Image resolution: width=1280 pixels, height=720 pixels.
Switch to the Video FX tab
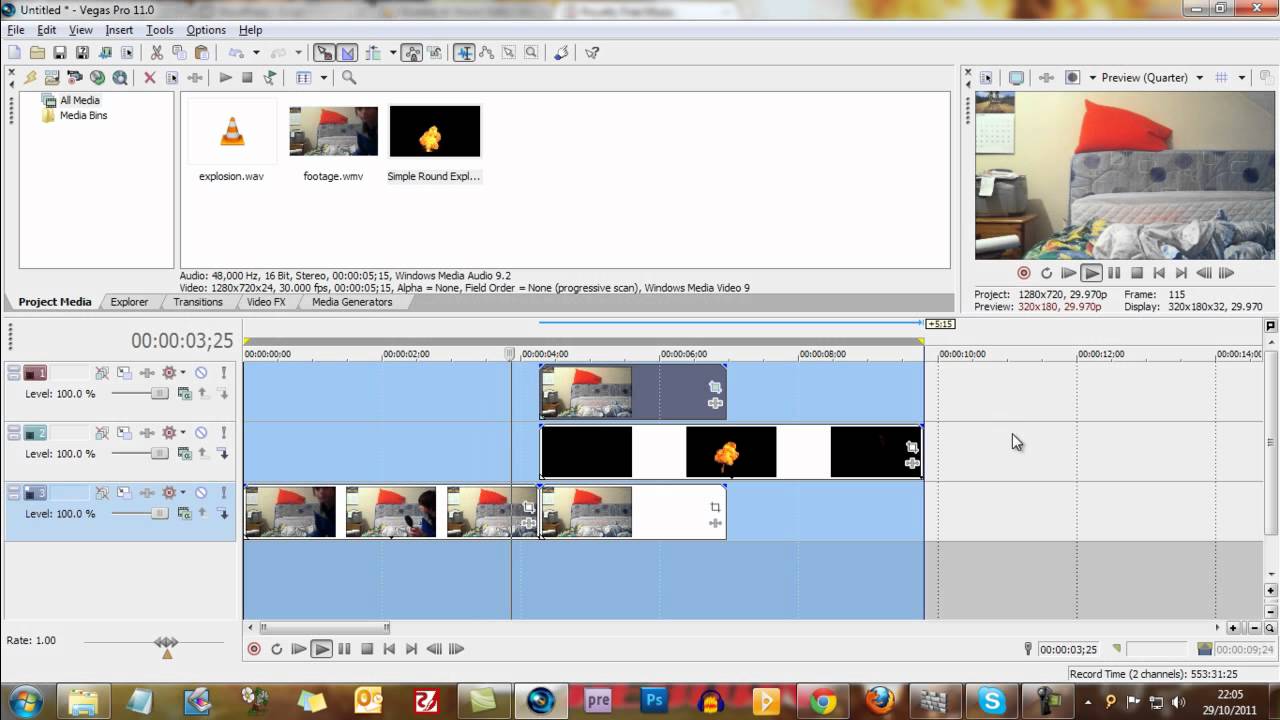(x=266, y=302)
